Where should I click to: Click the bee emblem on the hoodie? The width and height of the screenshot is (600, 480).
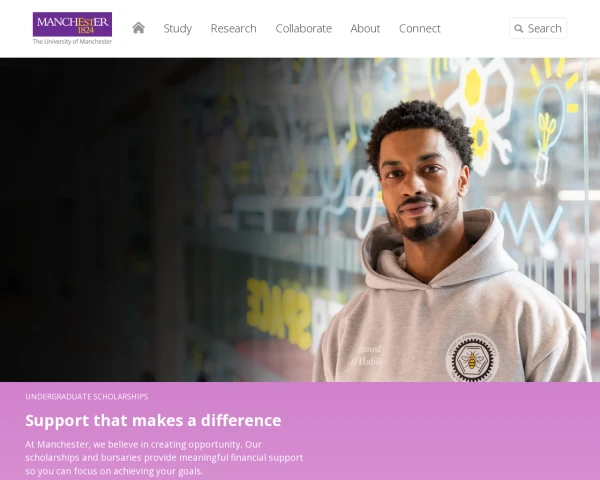coord(472,358)
